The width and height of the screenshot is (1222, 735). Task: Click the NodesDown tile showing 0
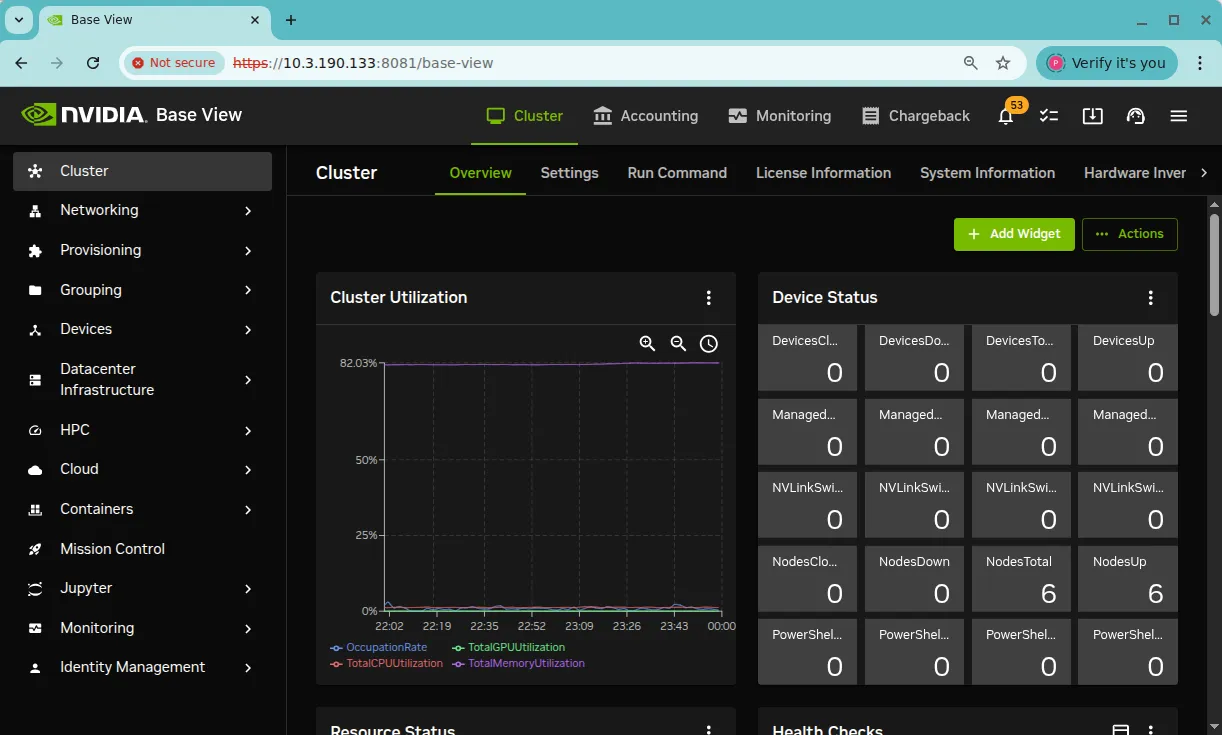point(914,579)
